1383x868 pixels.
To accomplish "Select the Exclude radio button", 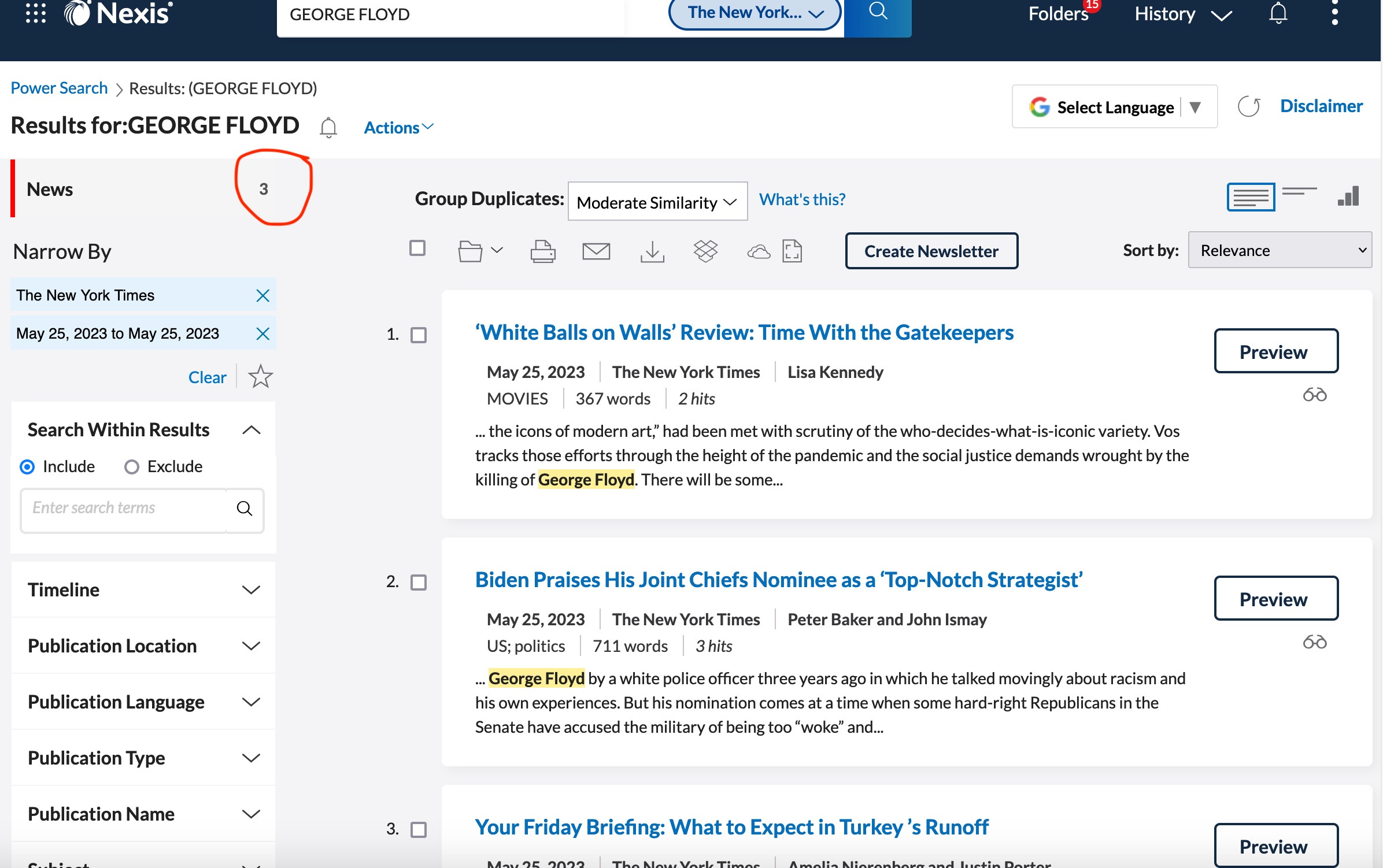I will pyautogui.click(x=132, y=467).
